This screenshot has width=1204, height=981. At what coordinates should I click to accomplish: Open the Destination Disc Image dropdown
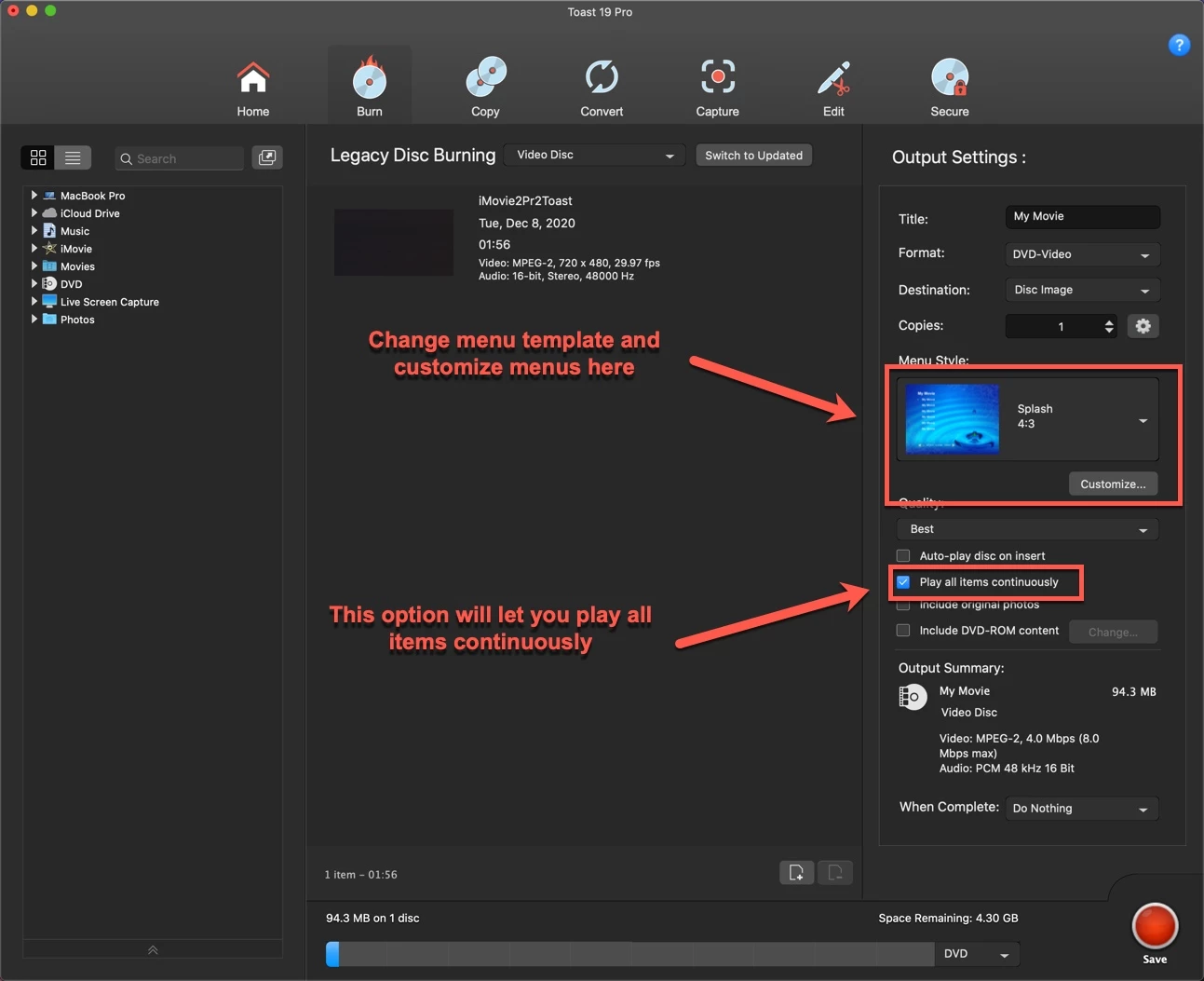(x=1082, y=290)
